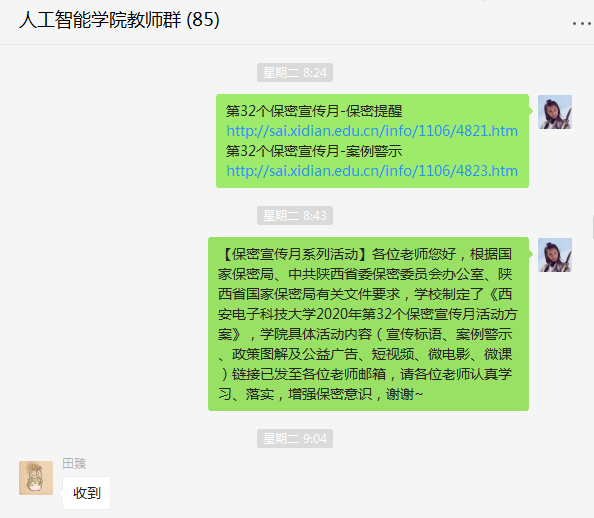Click the chat scrollbar at right edge
594x518 pixels.
coord(592,227)
